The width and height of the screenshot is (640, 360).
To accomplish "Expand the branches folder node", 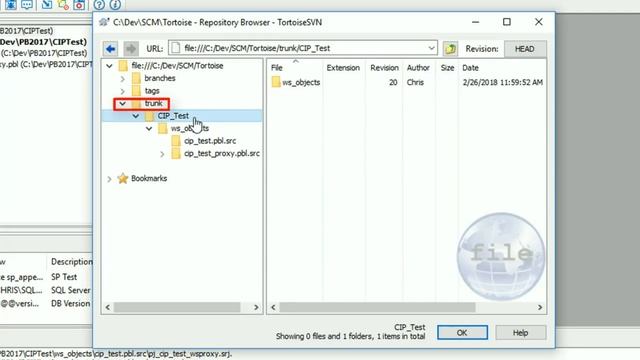I will 122,78.
